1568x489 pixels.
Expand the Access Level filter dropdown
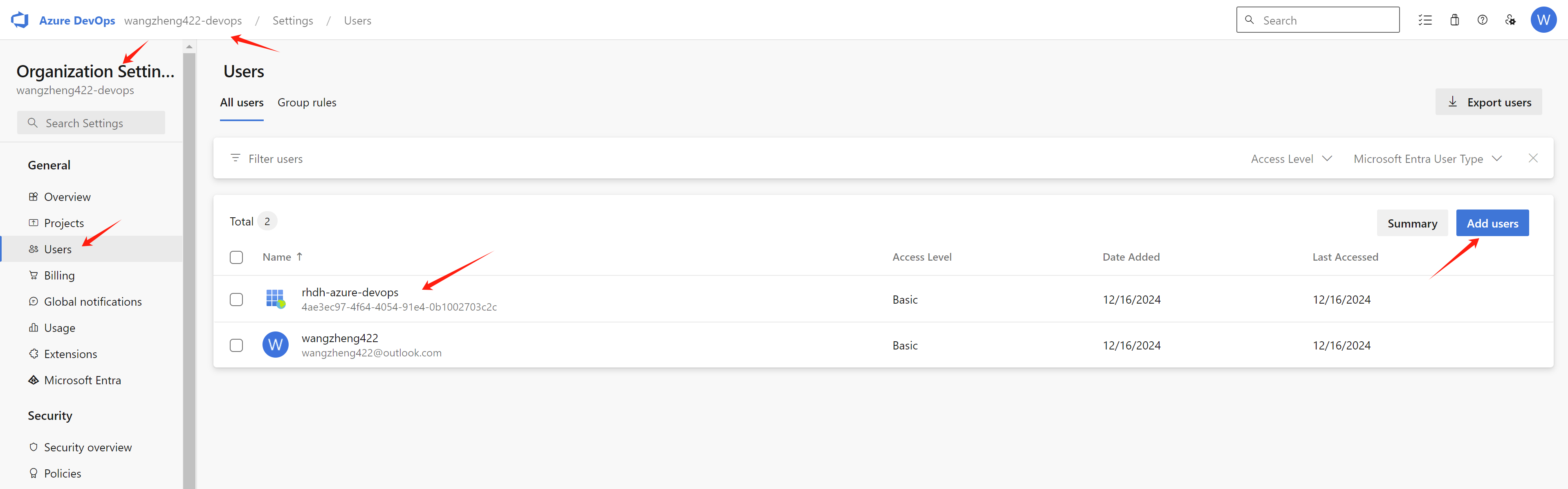(x=1291, y=159)
